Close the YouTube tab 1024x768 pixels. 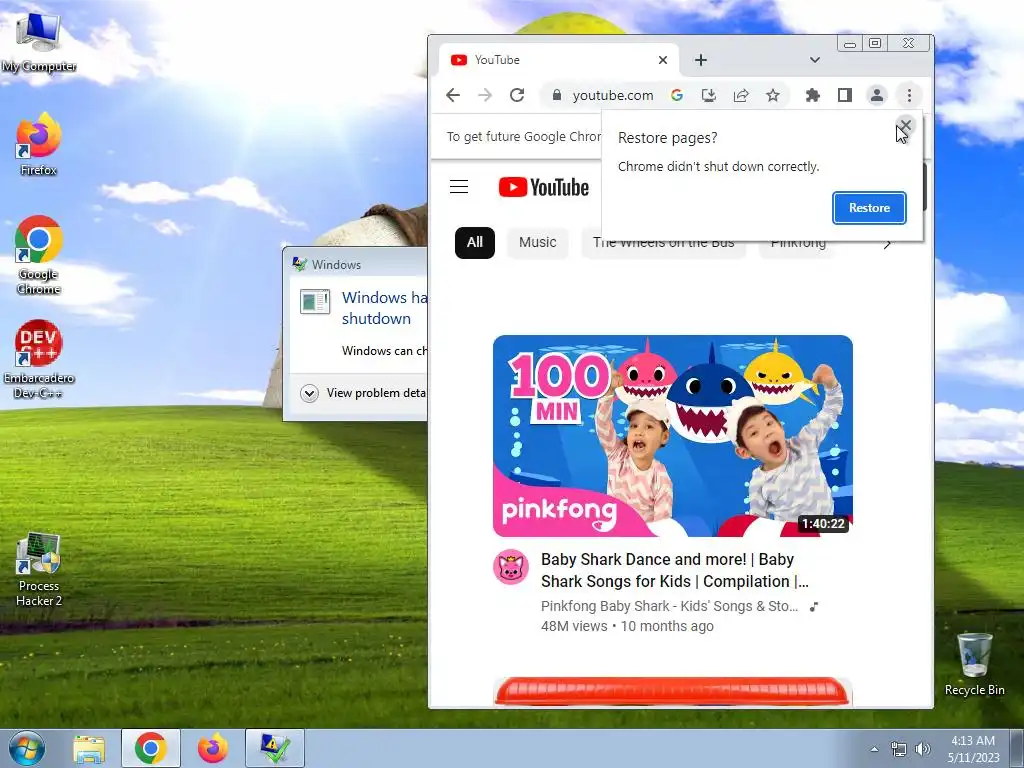click(x=663, y=60)
